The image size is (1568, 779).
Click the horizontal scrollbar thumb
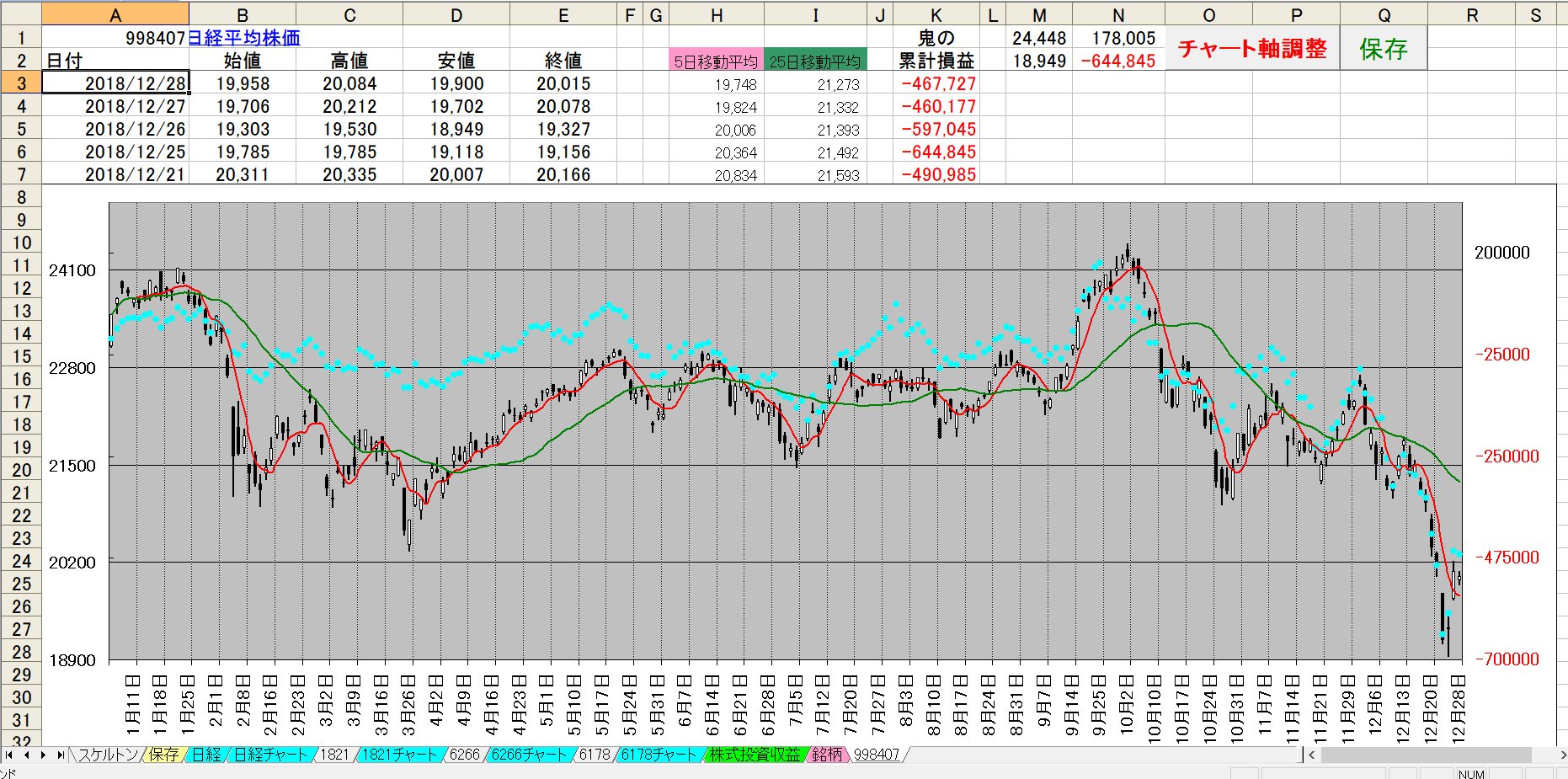(1425, 755)
